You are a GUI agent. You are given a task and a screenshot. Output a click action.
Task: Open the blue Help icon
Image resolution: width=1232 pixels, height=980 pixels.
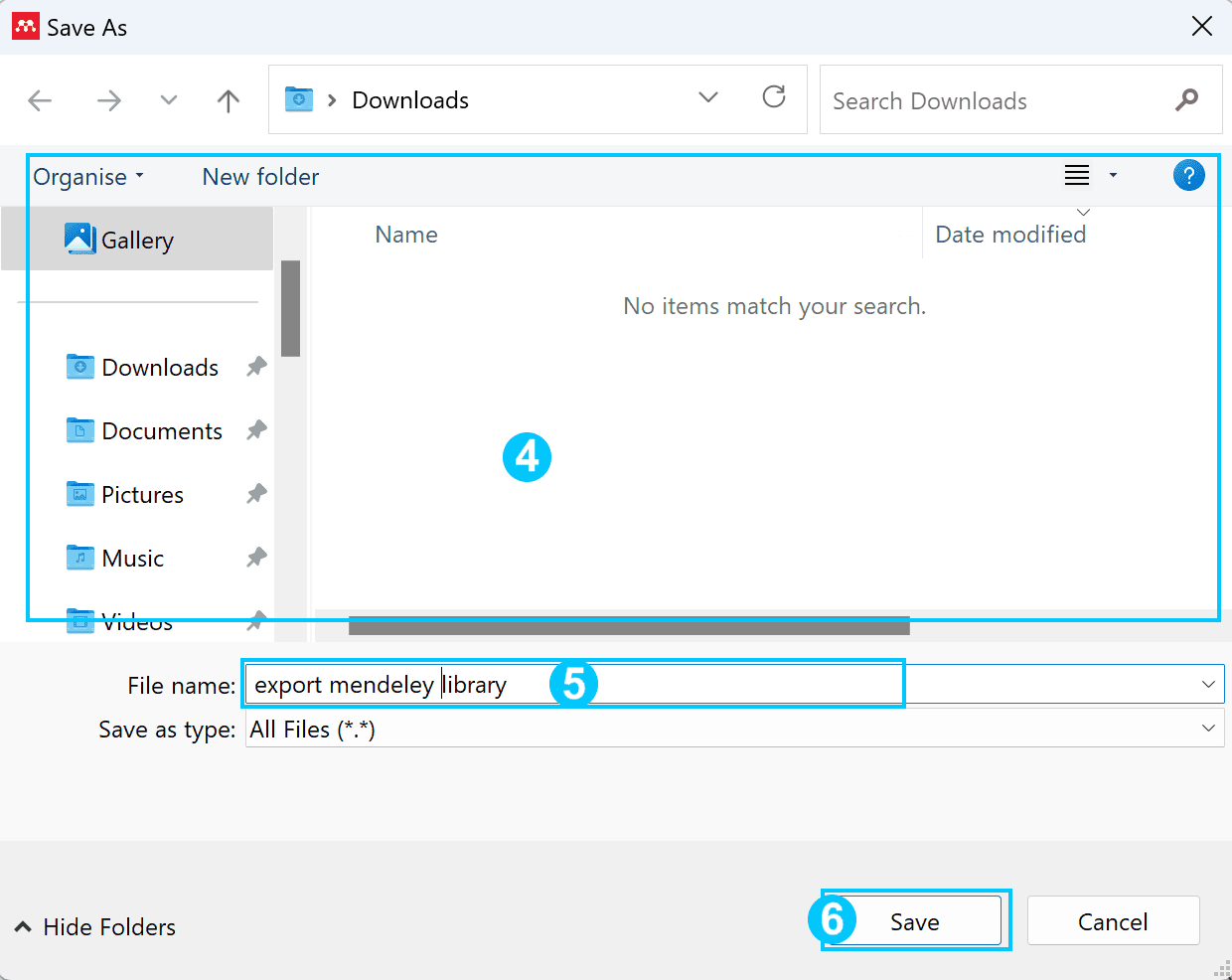pyautogui.click(x=1188, y=176)
